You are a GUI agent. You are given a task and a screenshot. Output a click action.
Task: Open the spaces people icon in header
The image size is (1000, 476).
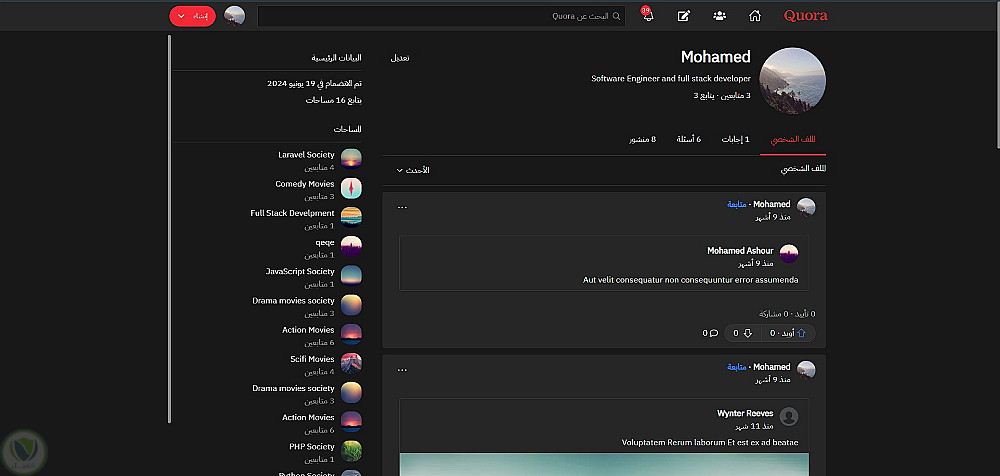coord(719,16)
